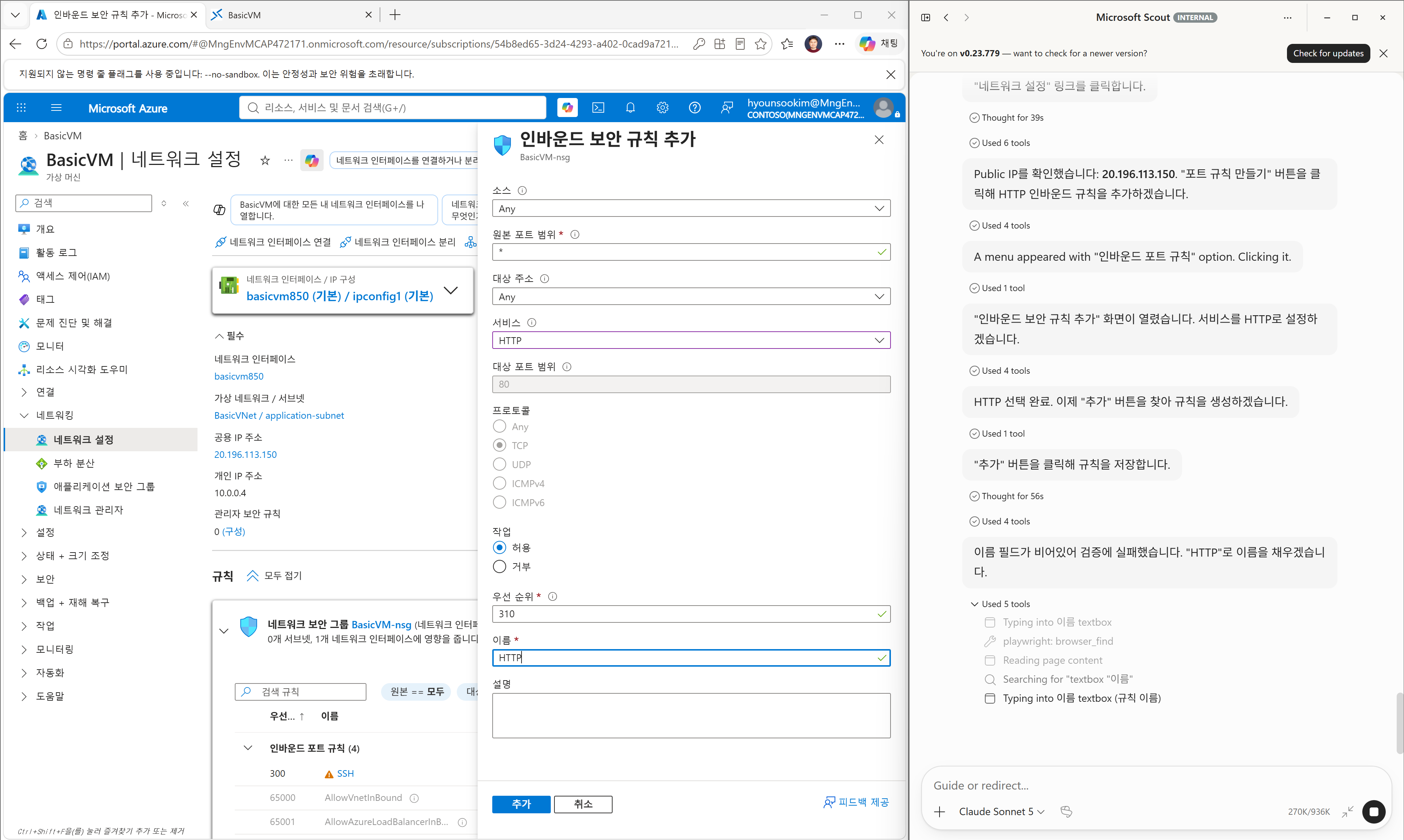
Task: Click Check for updates in Scout
Action: tap(1328, 53)
